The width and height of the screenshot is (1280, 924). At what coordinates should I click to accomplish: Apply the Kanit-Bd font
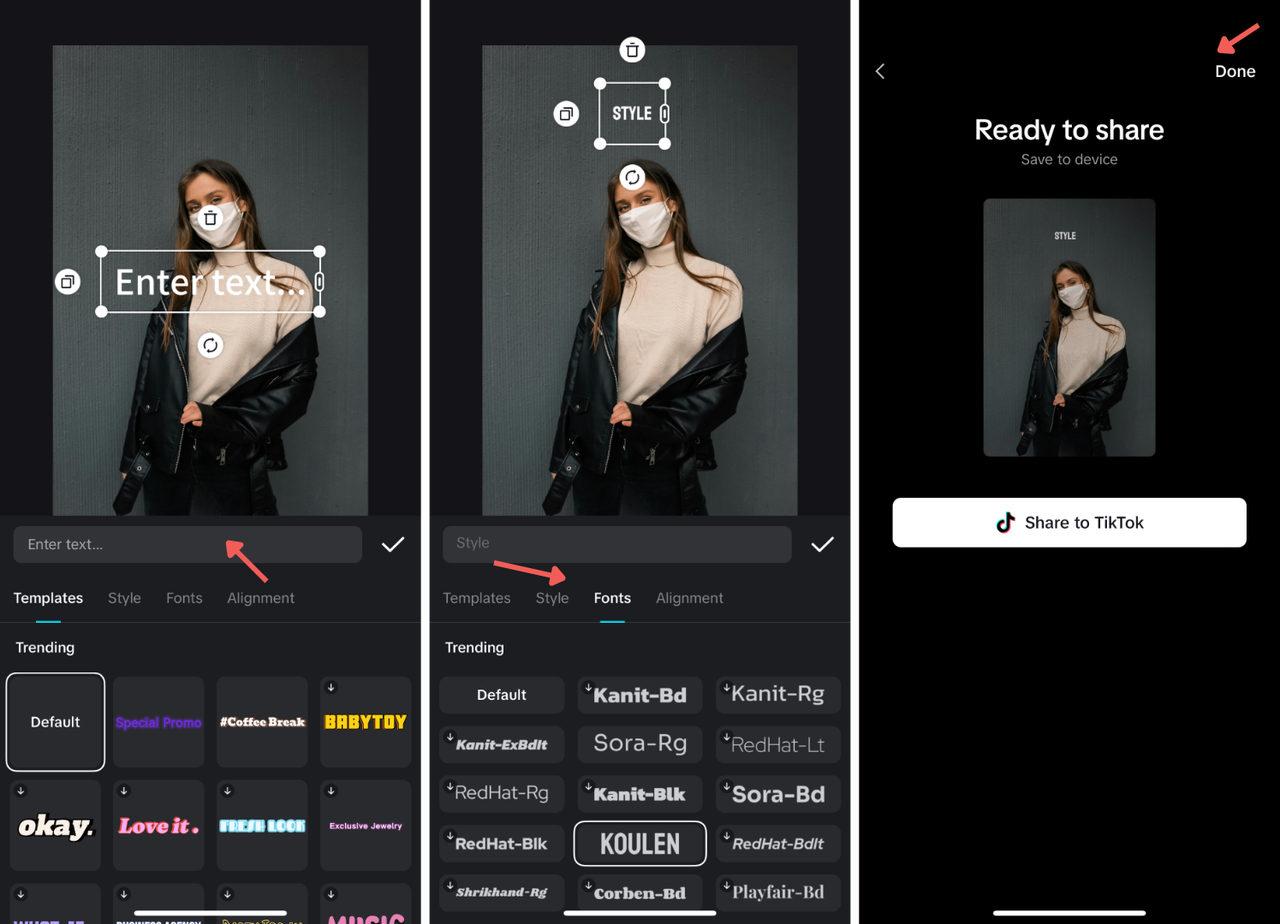pyautogui.click(x=639, y=694)
